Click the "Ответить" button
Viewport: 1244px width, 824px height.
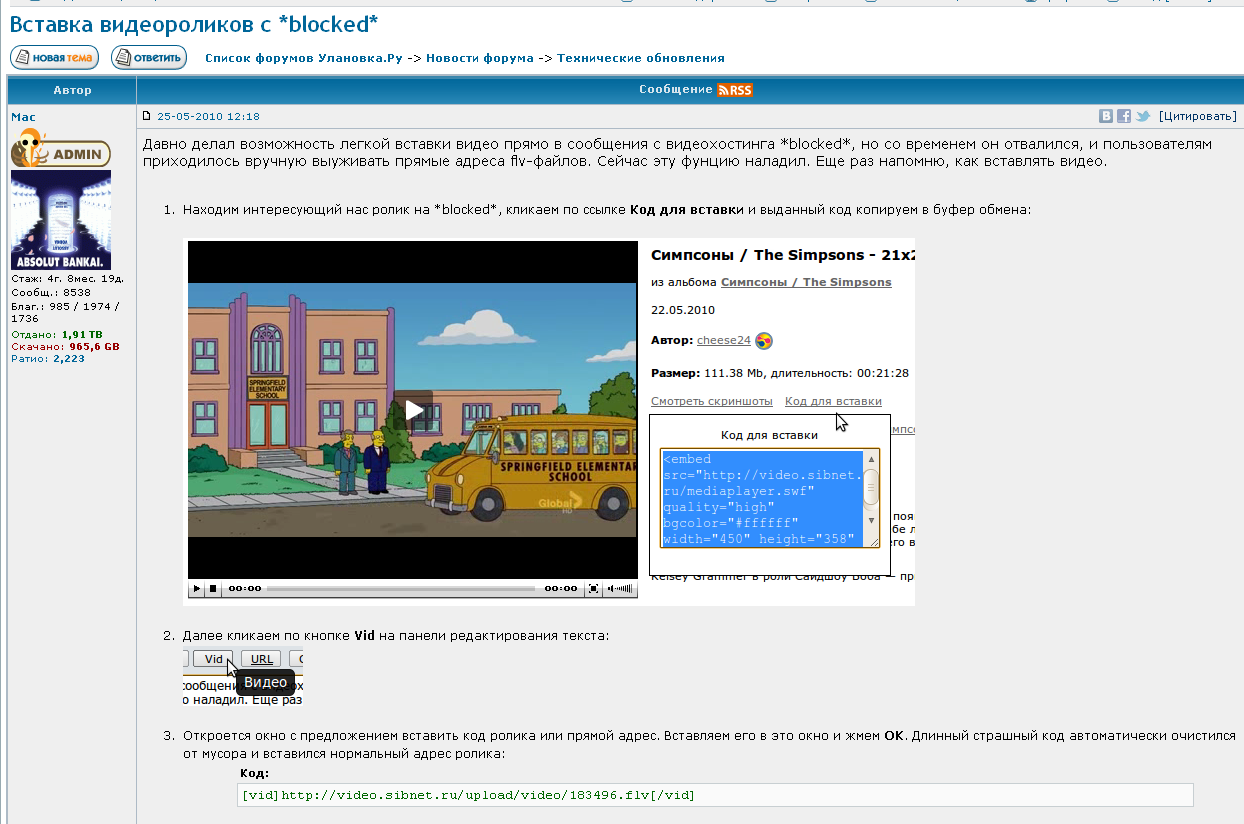coord(148,57)
